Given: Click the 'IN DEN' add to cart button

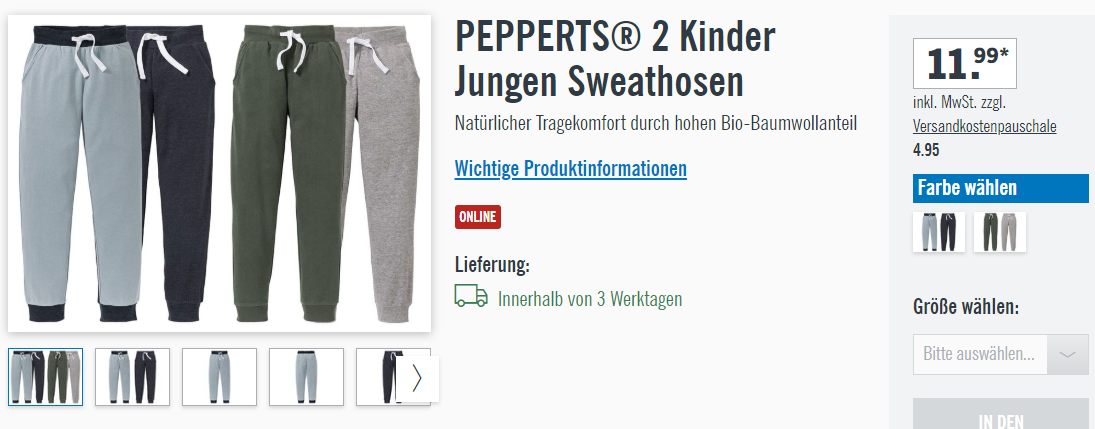Looking at the screenshot, I should (x=1001, y=414).
